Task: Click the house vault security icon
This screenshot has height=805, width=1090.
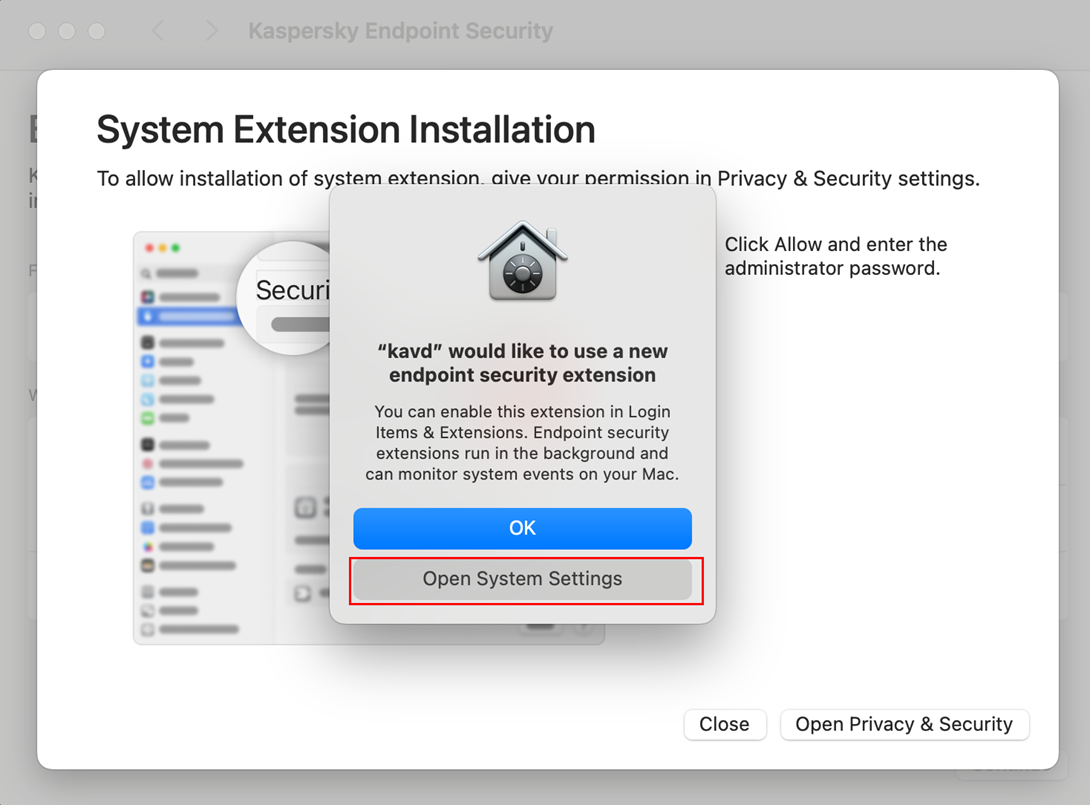Action: coord(522,261)
